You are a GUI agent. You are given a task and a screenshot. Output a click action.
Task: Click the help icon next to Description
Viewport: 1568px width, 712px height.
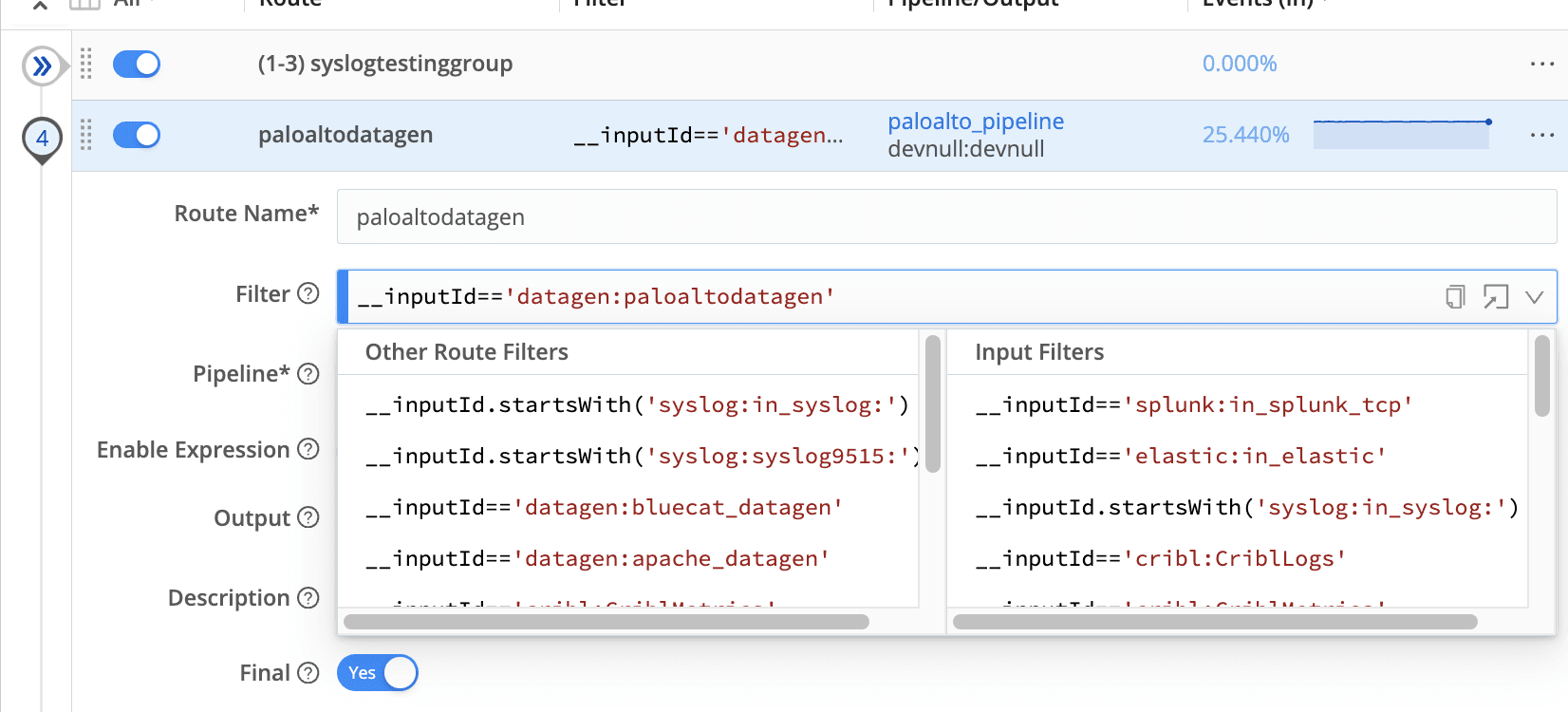click(308, 598)
